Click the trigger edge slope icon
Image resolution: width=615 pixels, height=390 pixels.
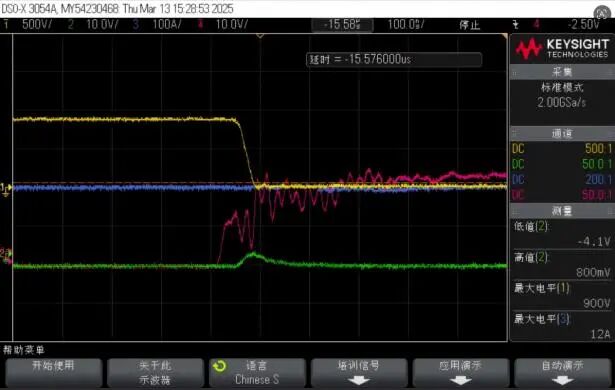coord(515,25)
